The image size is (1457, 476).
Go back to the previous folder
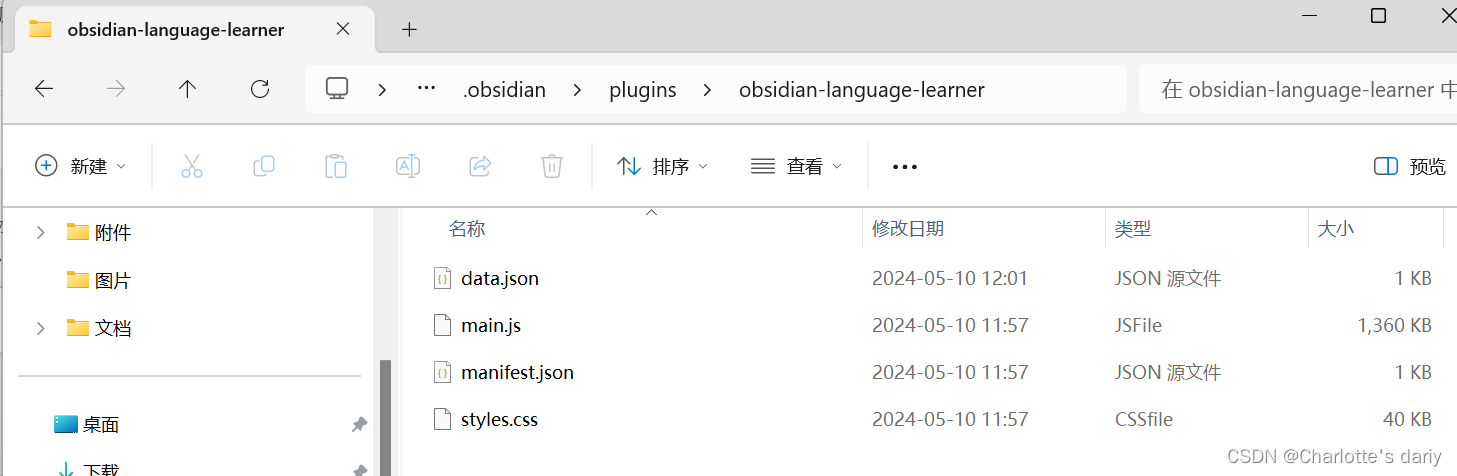point(43,89)
